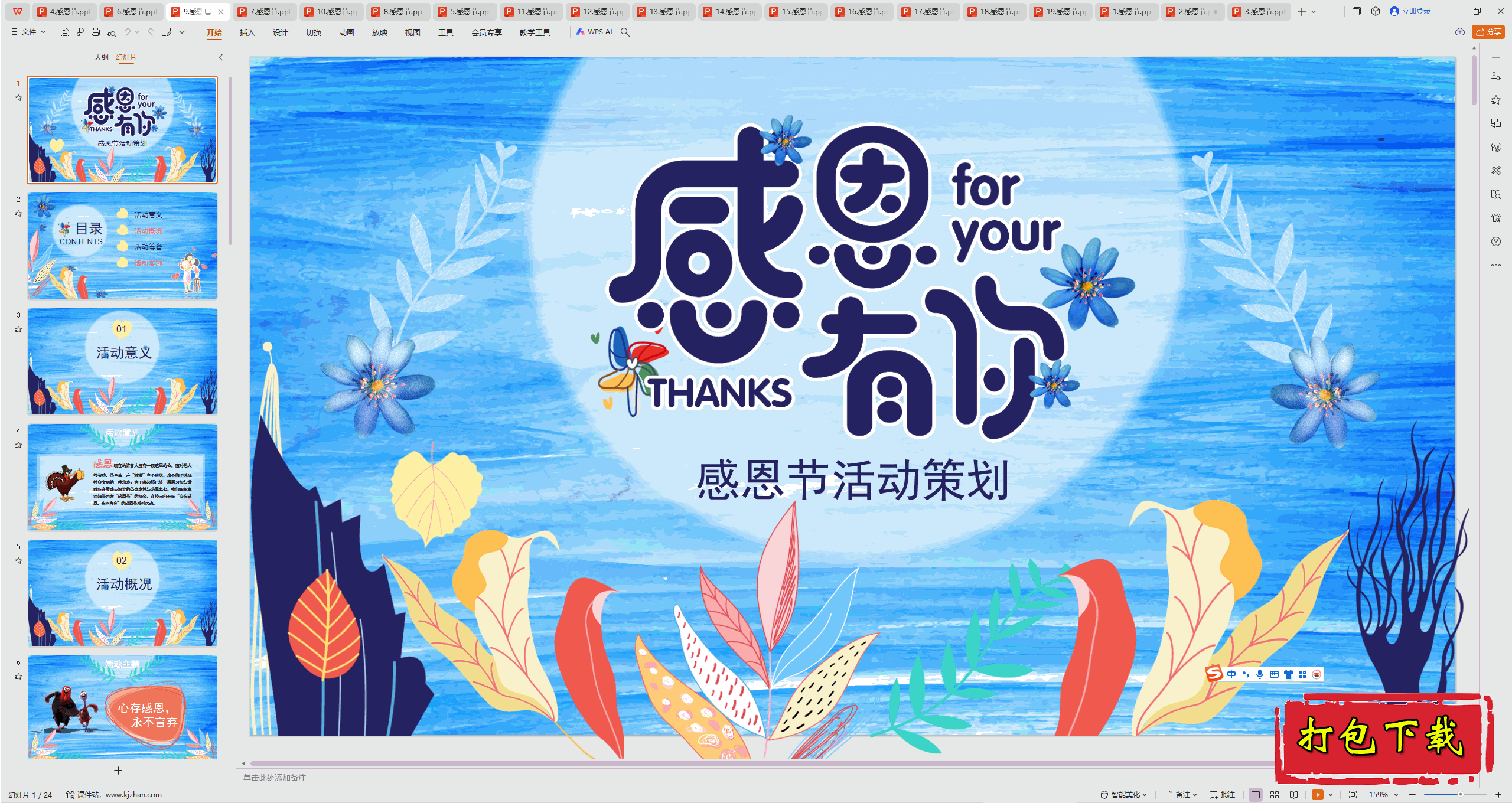Screen dimensions: 1512x803
Task: Switch to 大纲 outline panel
Action: point(101,57)
